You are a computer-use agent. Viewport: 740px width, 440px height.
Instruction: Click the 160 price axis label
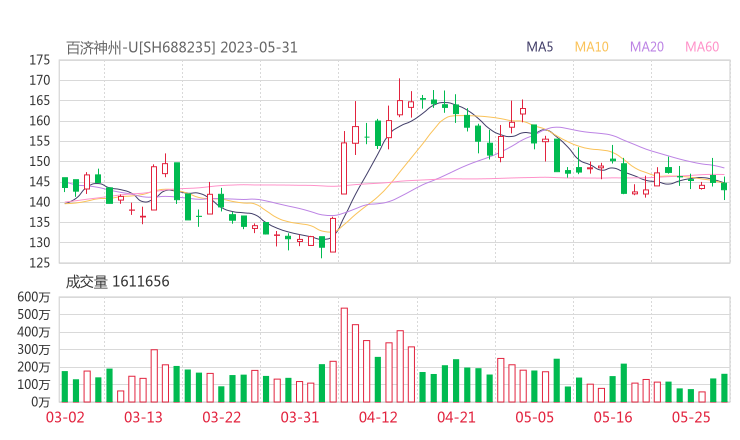pos(40,121)
